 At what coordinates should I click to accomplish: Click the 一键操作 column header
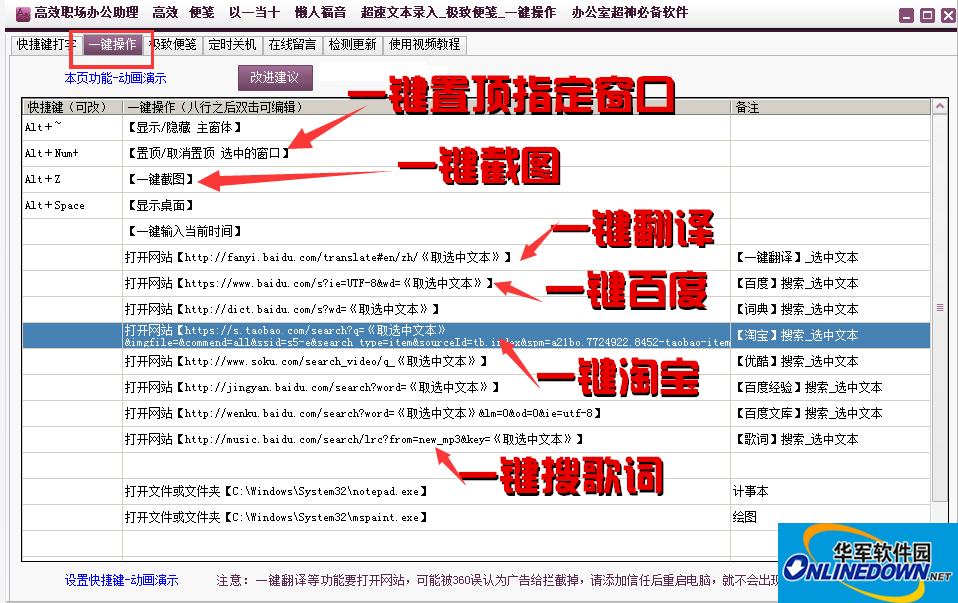click(426, 107)
